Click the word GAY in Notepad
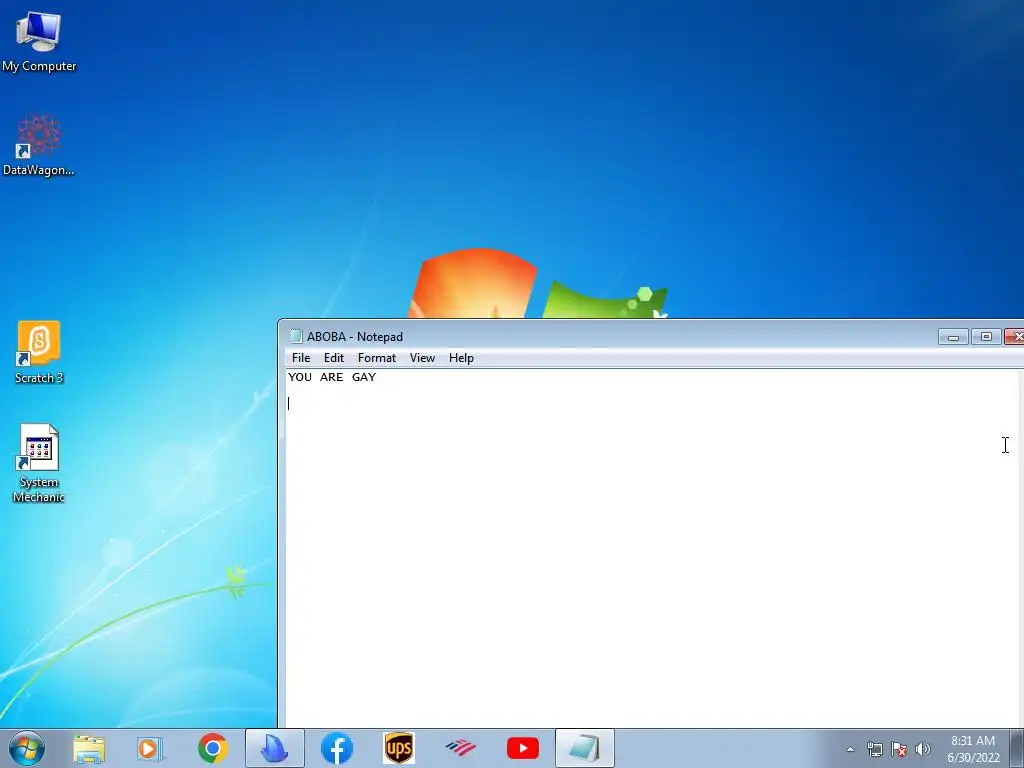Viewport: 1024px width, 768px height. click(x=364, y=377)
